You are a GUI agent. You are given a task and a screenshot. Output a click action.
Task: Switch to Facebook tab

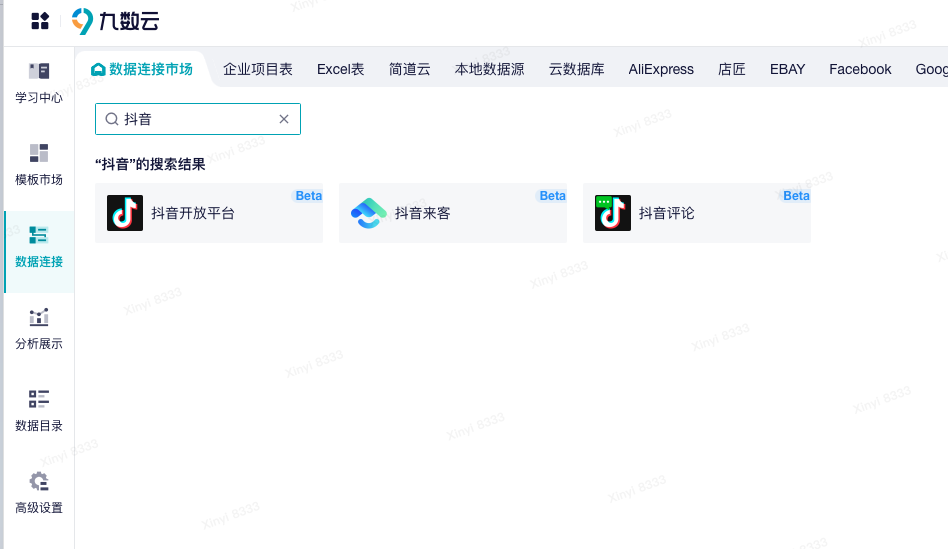(860, 70)
